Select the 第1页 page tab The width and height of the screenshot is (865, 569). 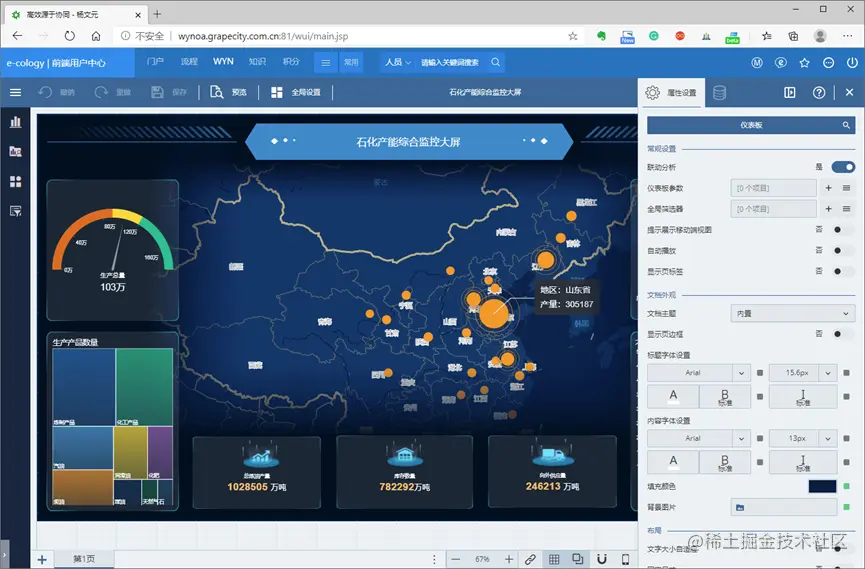point(84,559)
